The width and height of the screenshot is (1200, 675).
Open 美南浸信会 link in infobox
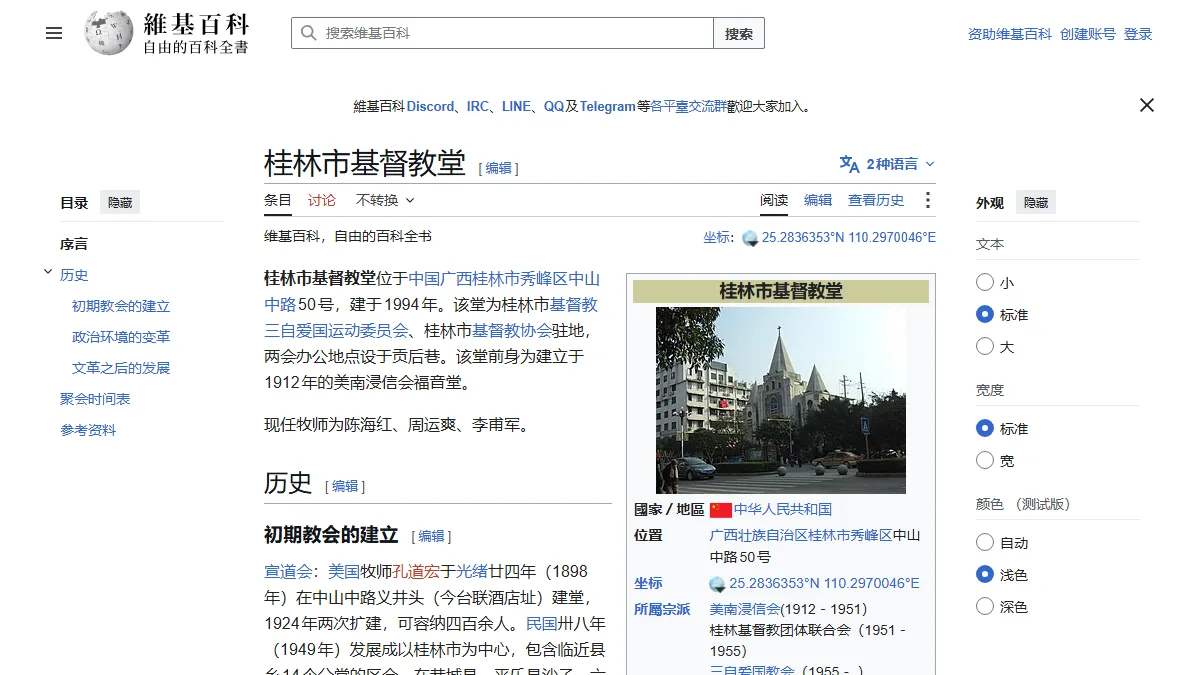(745, 609)
